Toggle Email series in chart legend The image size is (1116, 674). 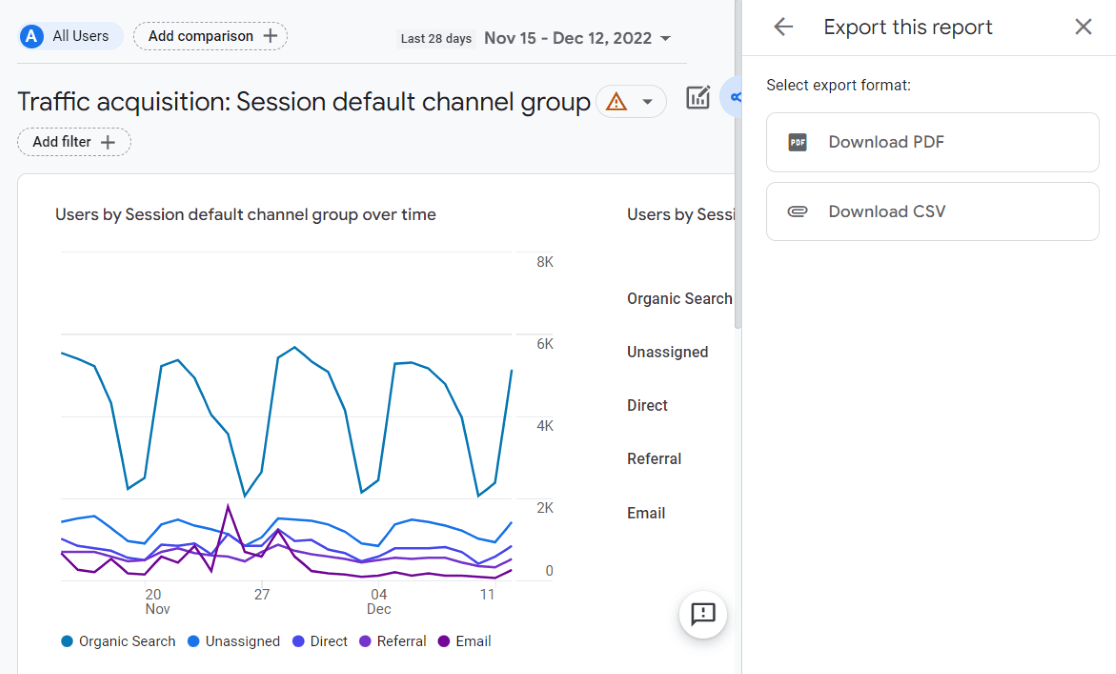[464, 642]
